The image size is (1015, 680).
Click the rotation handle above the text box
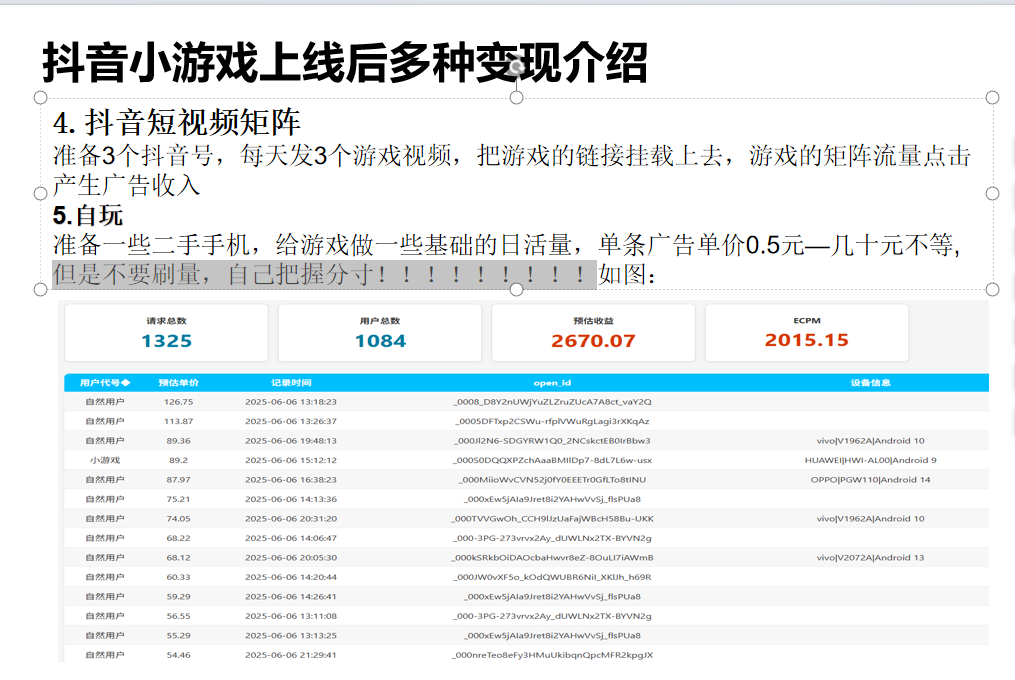coord(517,67)
